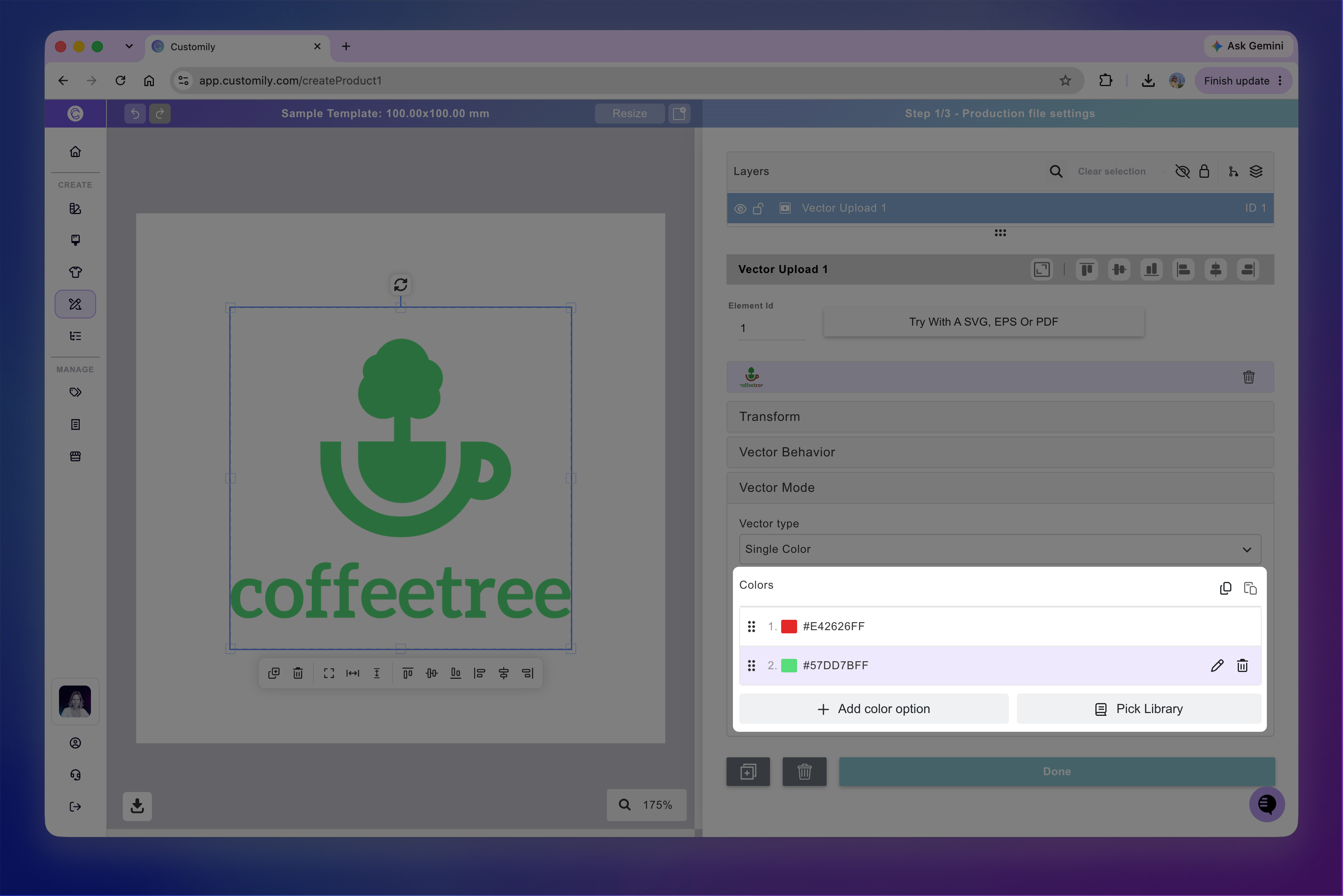Delete the uploaded coffeetree vector file
Screen dimensions: 1343x896
click(1248, 377)
